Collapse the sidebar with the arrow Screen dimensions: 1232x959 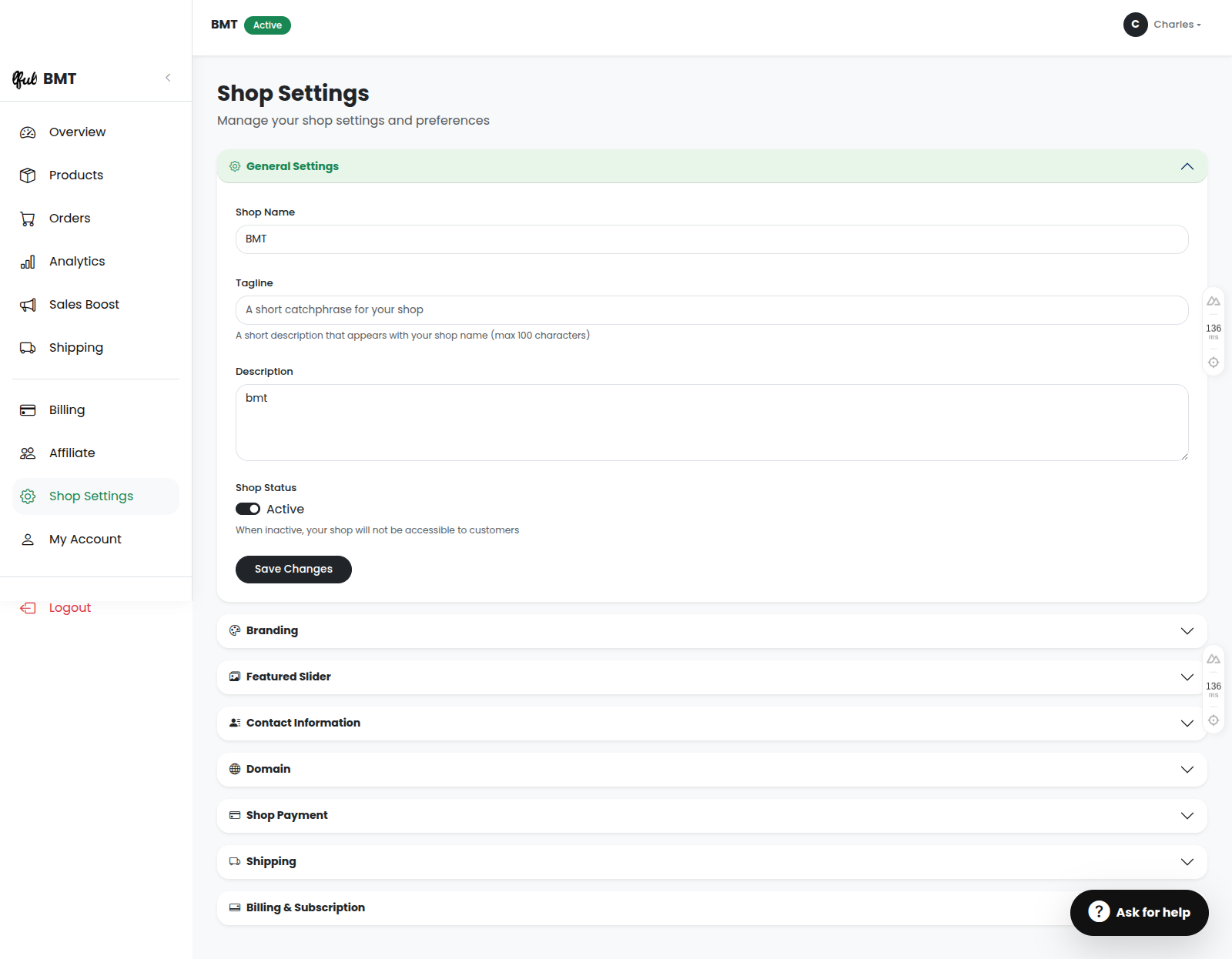pyautogui.click(x=168, y=78)
